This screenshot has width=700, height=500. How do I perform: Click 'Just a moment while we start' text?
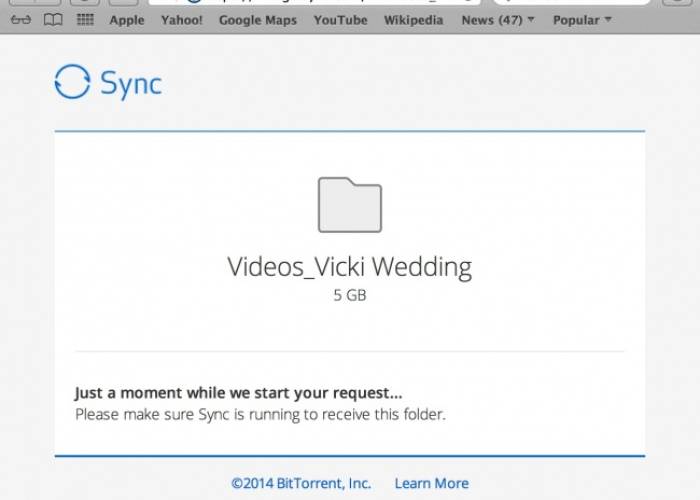(238, 393)
